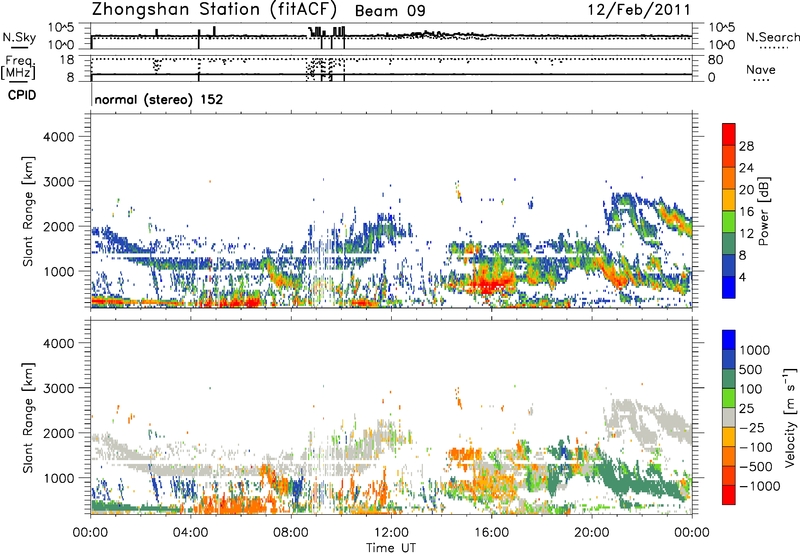Click the 24 value on Power colorbar
This screenshot has width=800, height=554.
(x=746, y=168)
